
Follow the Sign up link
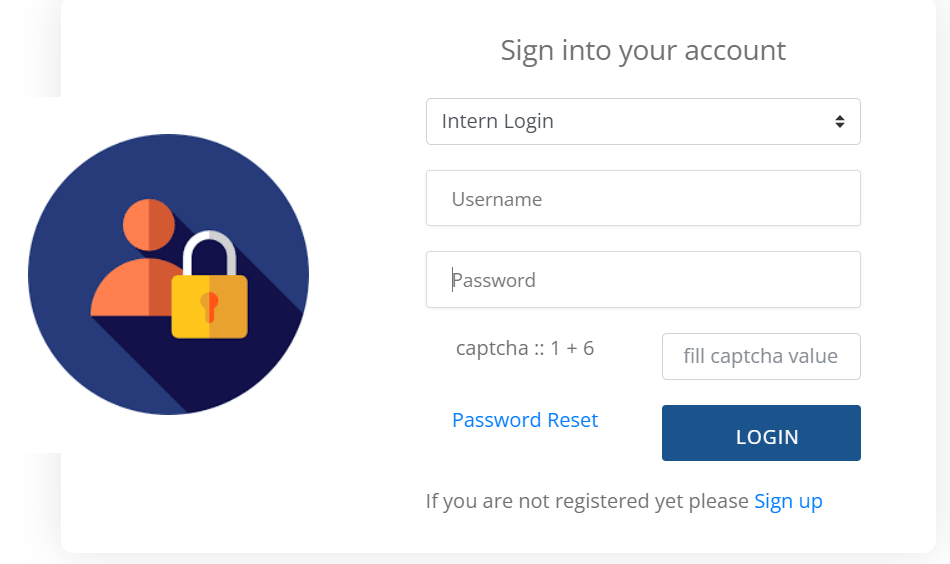(x=788, y=501)
